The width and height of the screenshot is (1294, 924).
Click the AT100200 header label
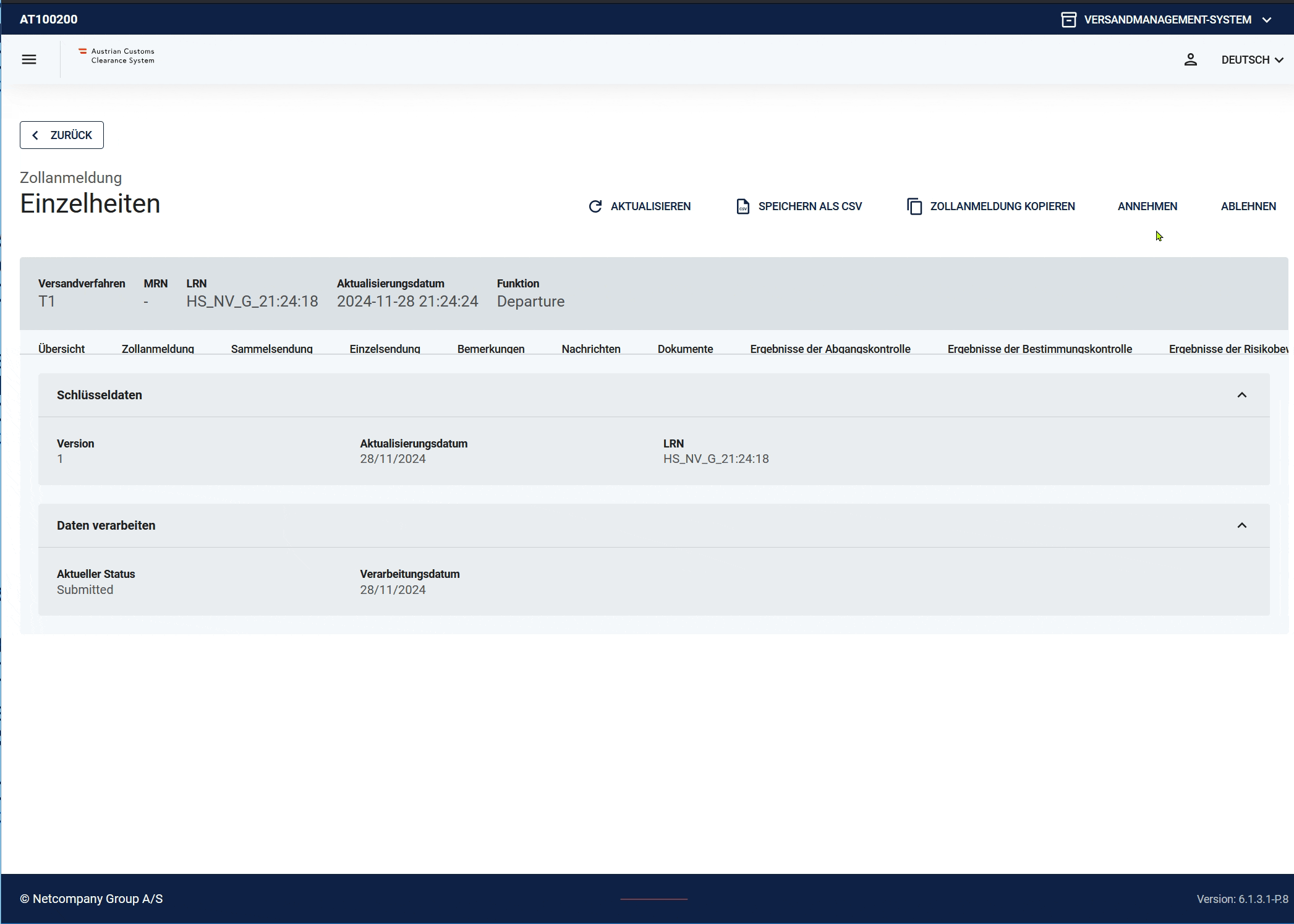point(49,19)
